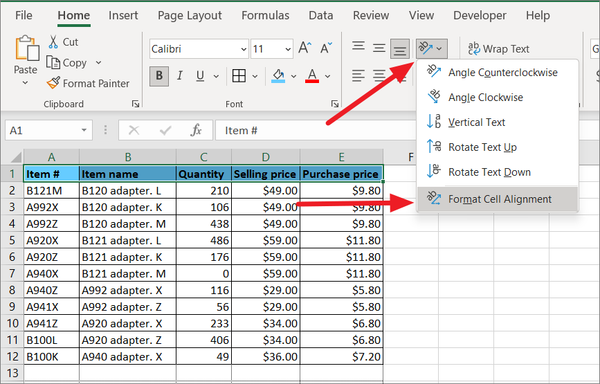Switch to the Data tab
The height and width of the screenshot is (384, 600).
pyautogui.click(x=321, y=15)
